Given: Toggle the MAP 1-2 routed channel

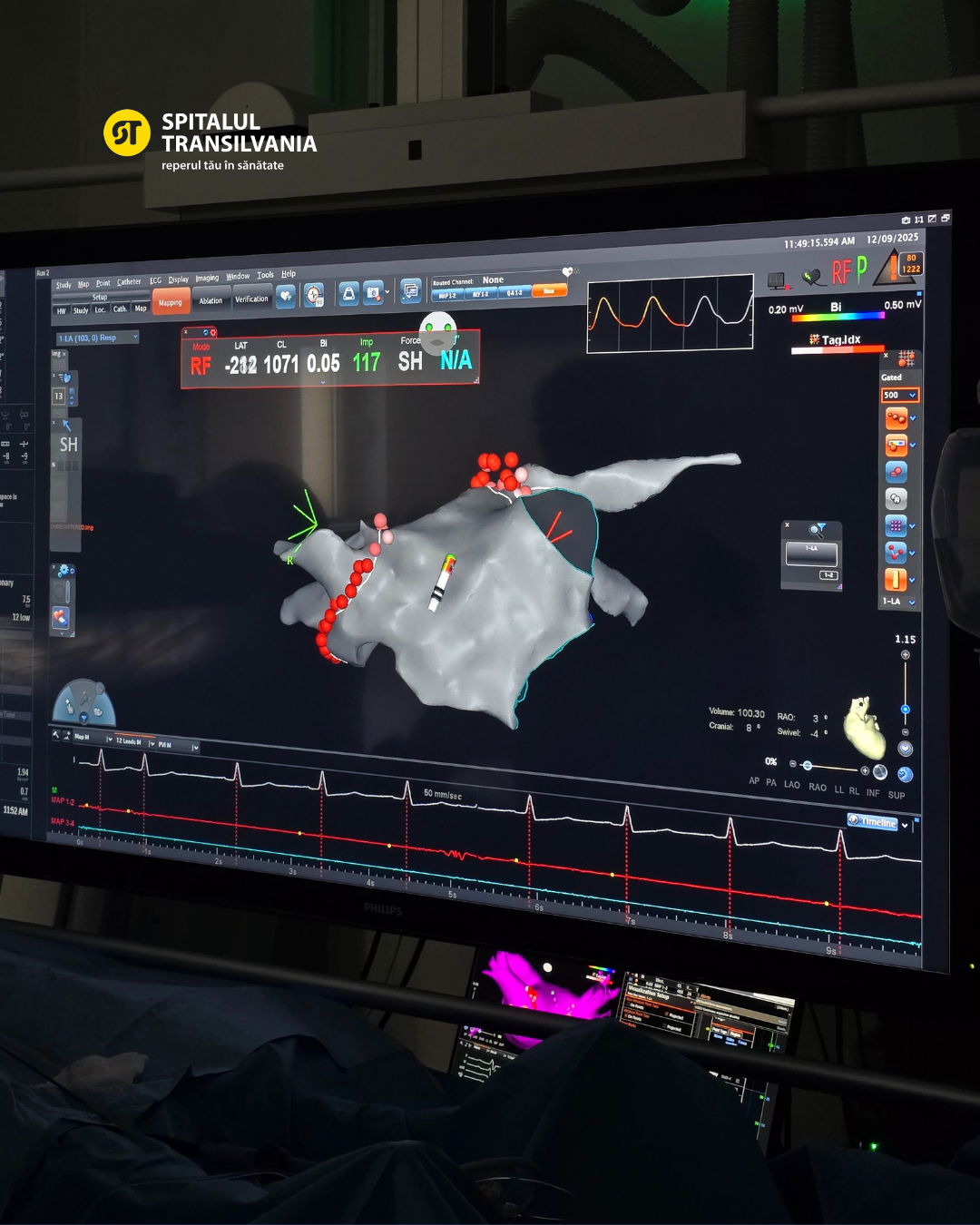Looking at the screenshot, I should tap(447, 295).
